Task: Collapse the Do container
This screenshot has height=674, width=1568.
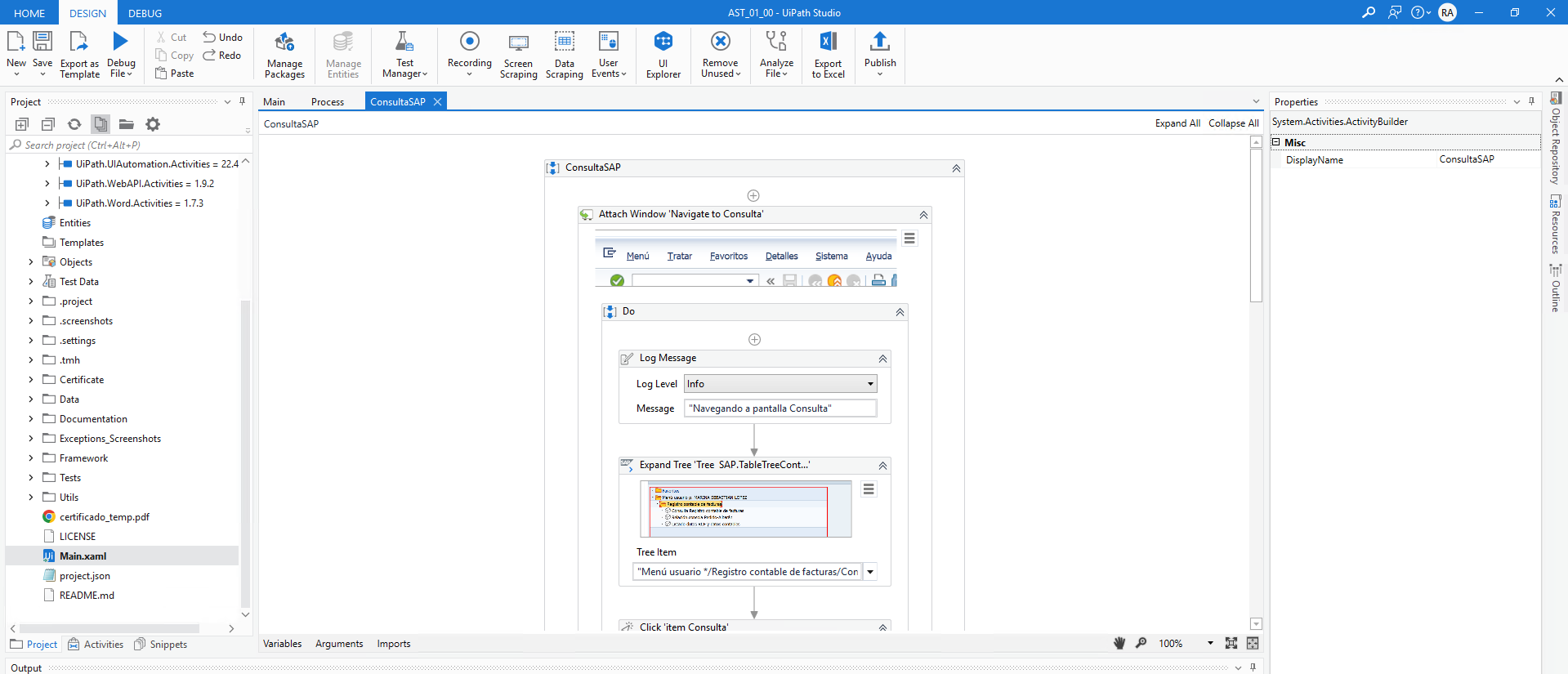Action: click(900, 312)
